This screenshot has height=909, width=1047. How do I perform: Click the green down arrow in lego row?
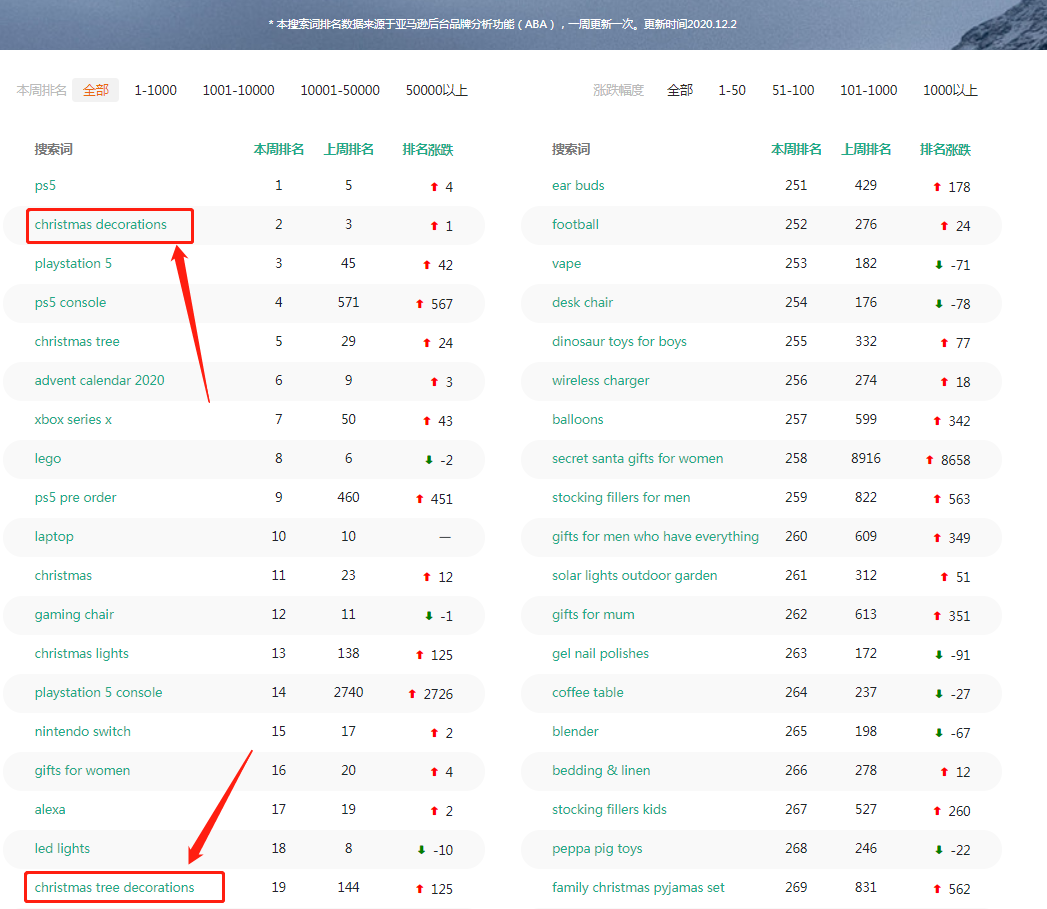[x=429, y=460]
